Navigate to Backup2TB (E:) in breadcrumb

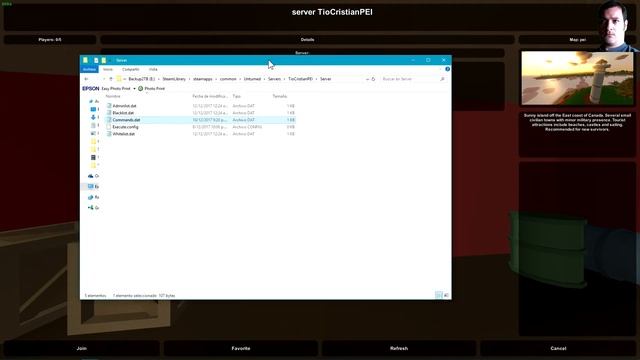click(142, 79)
